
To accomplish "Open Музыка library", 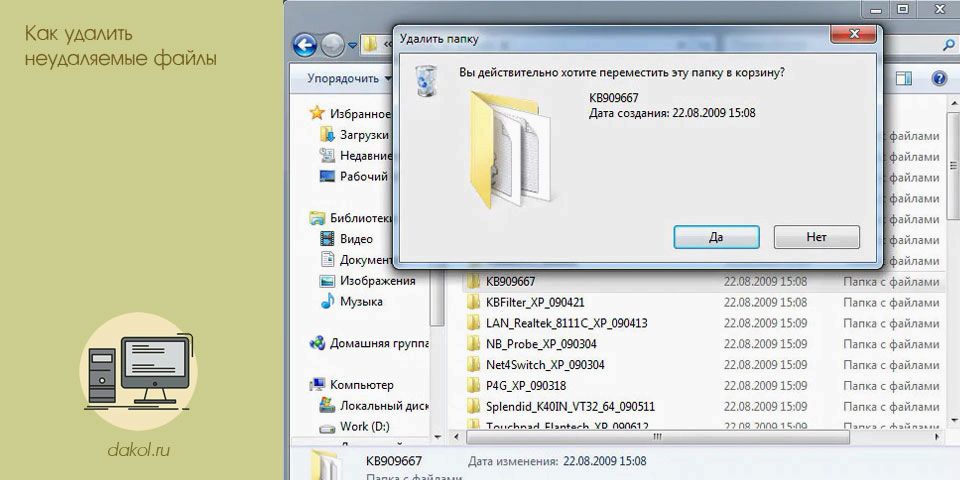I will (361, 301).
